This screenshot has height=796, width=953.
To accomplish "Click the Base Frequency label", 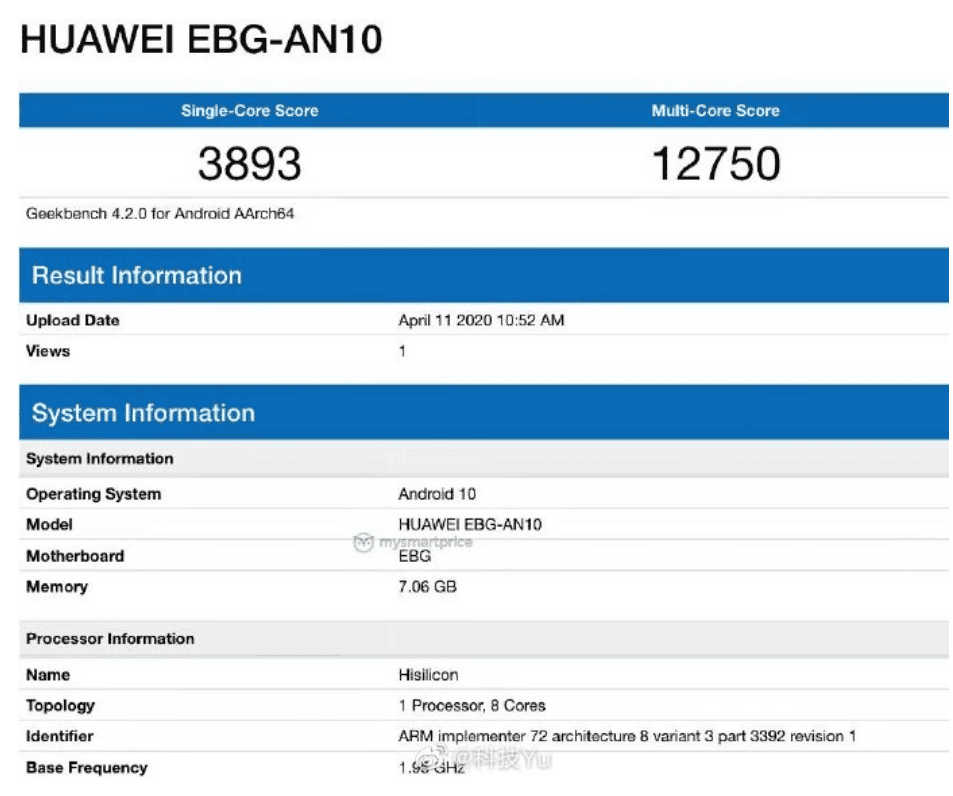I will (x=86, y=768).
